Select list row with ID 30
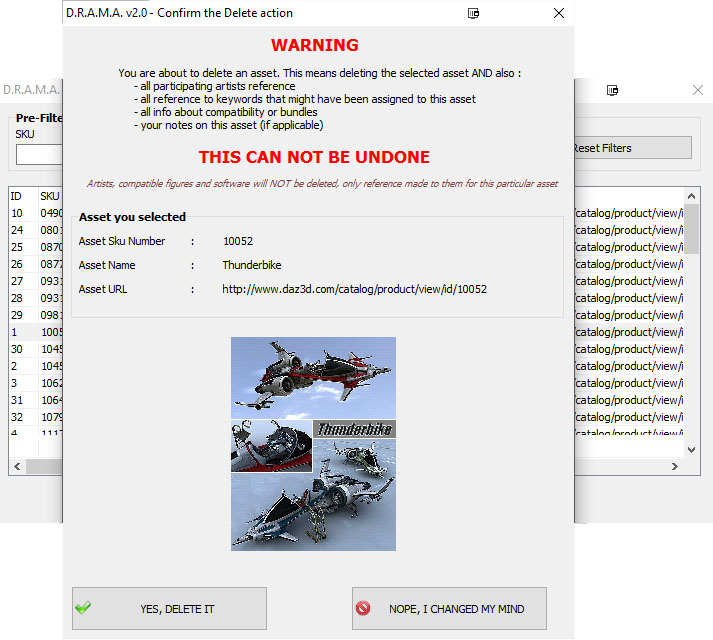713x640 pixels. point(36,349)
